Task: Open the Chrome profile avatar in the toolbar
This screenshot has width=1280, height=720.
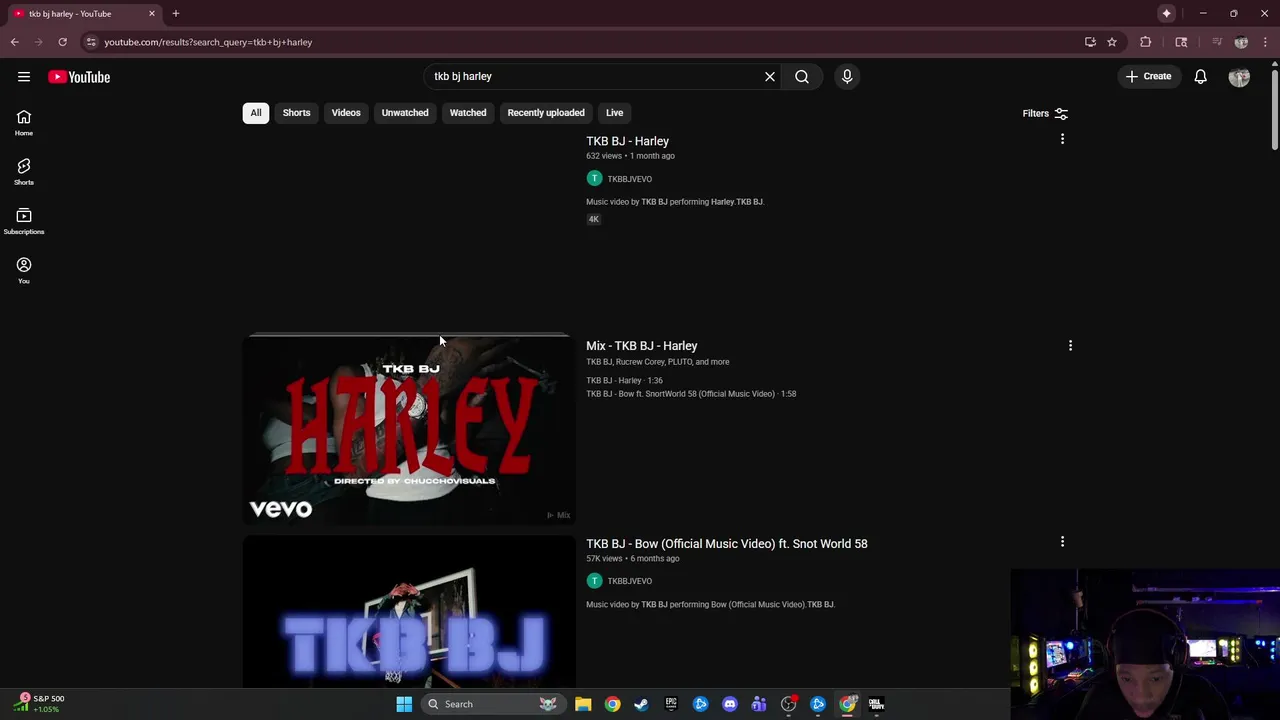Action: tap(1241, 42)
